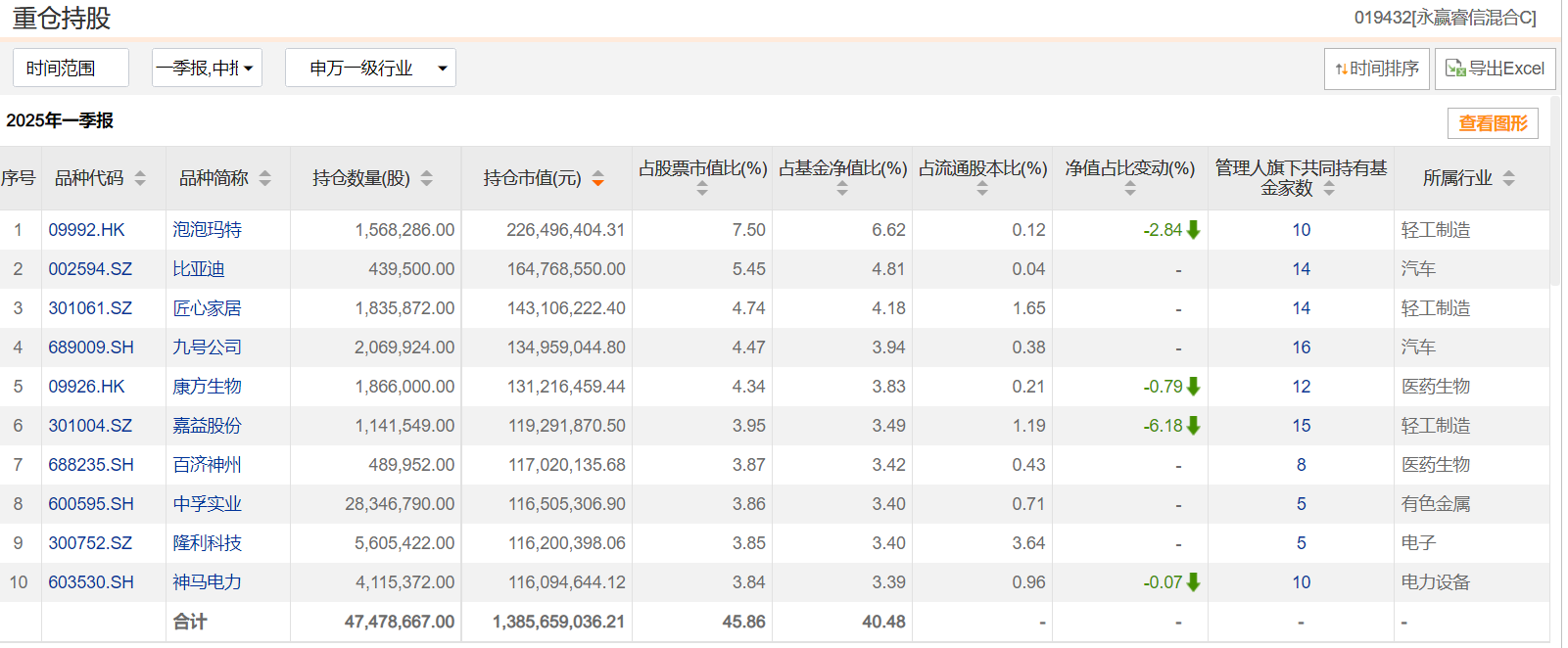Sort by 净值占比变动(%) arrows
1568x648 pixels.
(x=1130, y=189)
